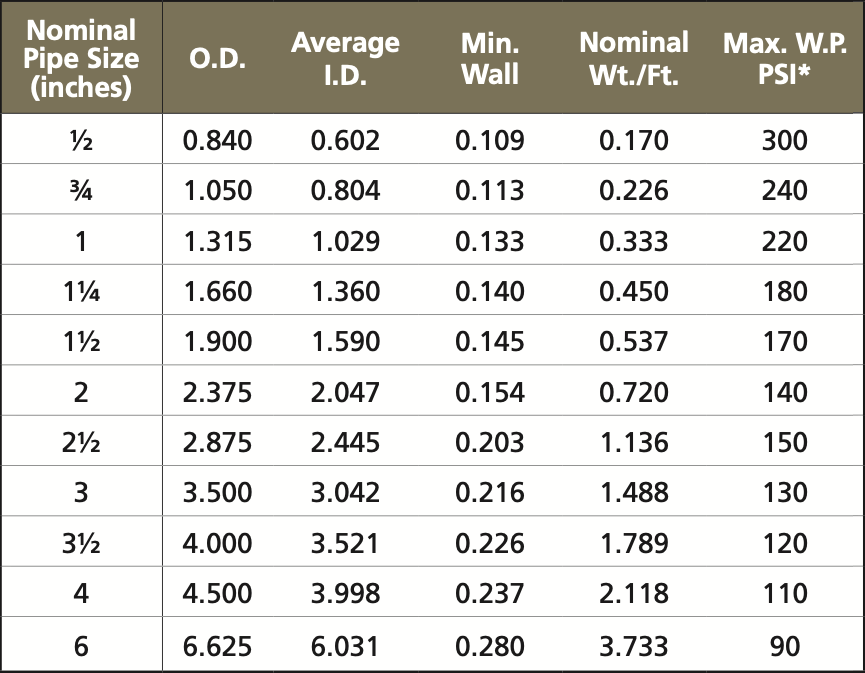Click the ½ pipe size cell
The image size is (865, 673).
81,140
